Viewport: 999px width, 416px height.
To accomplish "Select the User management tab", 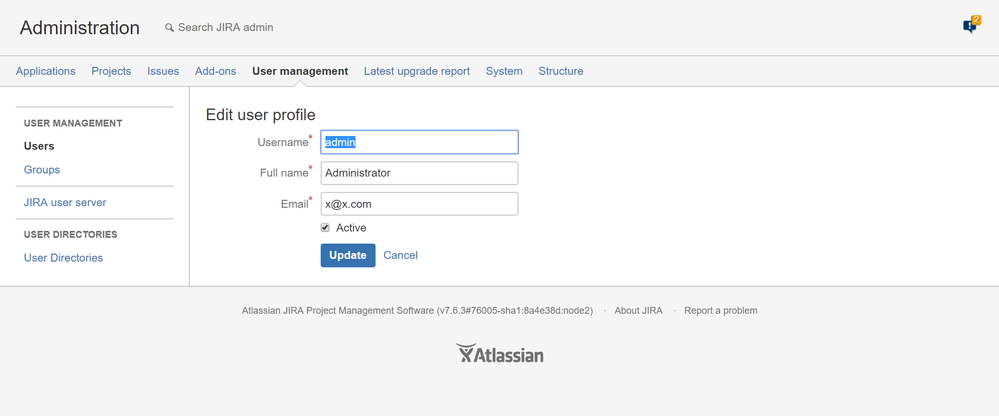I will pyautogui.click(x=300, y=71).
